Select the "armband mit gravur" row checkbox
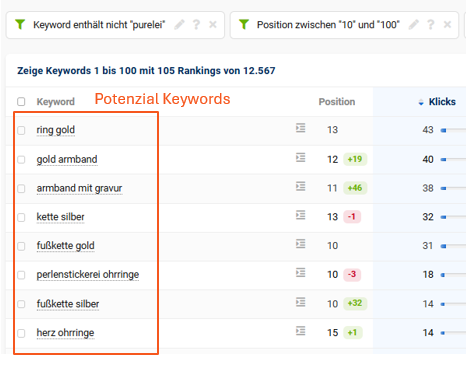This screenshot has height=366, width=466. (21, 188)
